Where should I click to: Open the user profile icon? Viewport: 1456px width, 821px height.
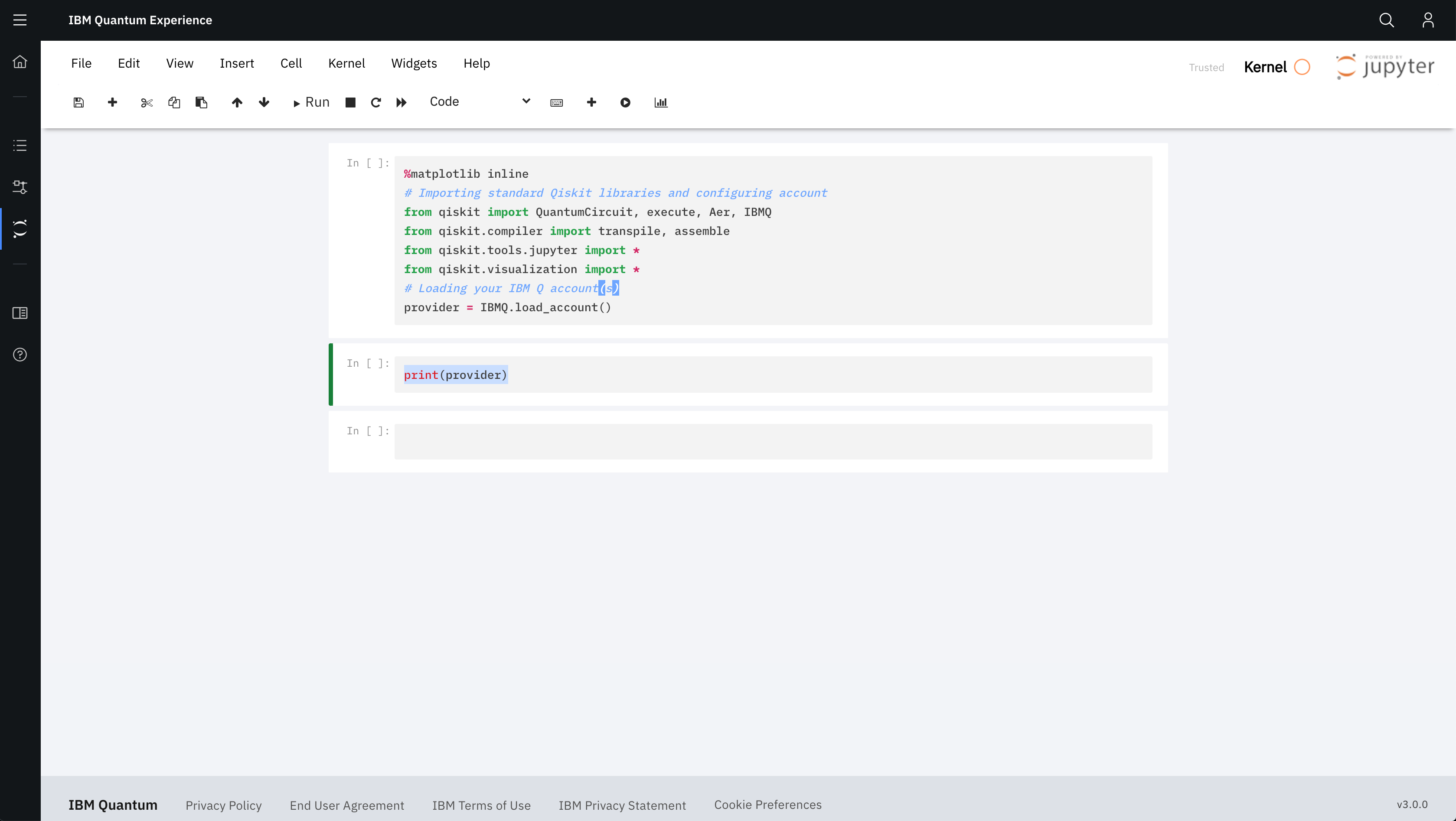(1428, 20)
